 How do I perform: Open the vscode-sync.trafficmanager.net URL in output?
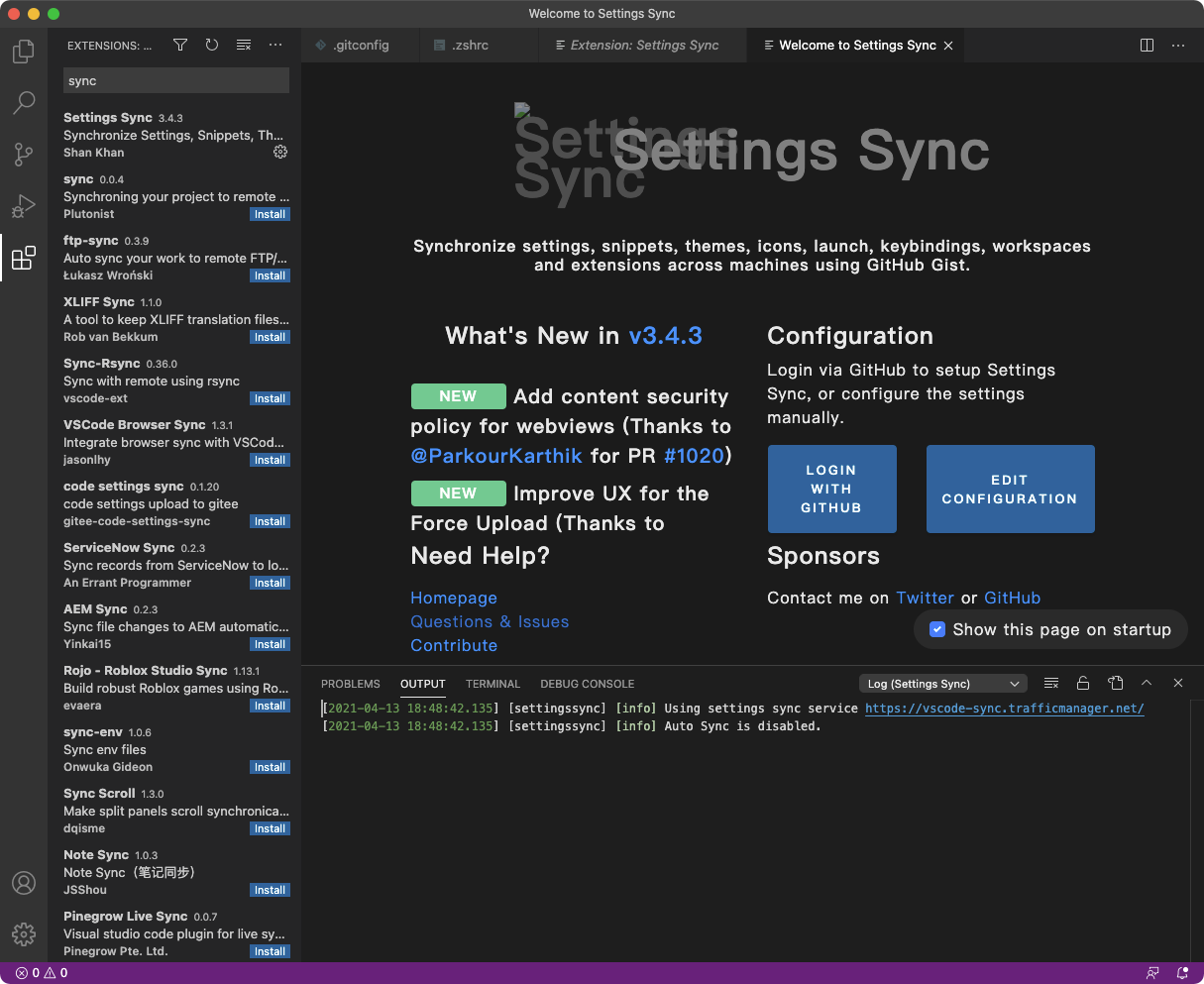[1005, 709]
